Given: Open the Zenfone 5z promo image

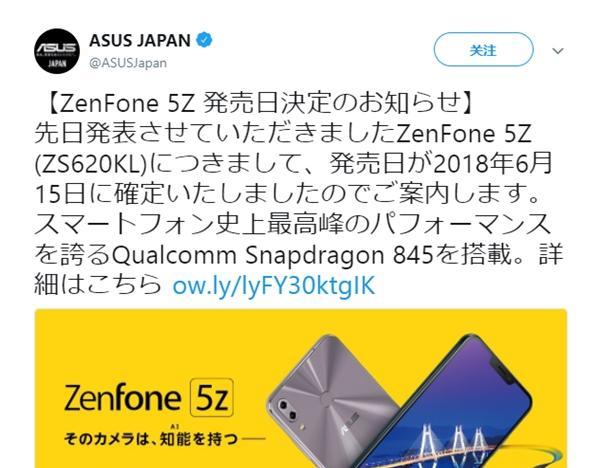Looking at the screenshot, I should tap(300, 388).
